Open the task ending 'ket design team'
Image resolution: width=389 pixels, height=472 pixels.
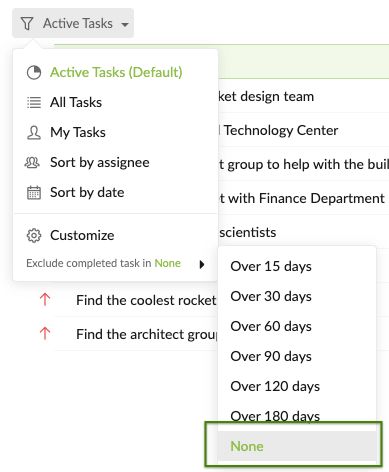pyautogui.click(x=266, y=96)
